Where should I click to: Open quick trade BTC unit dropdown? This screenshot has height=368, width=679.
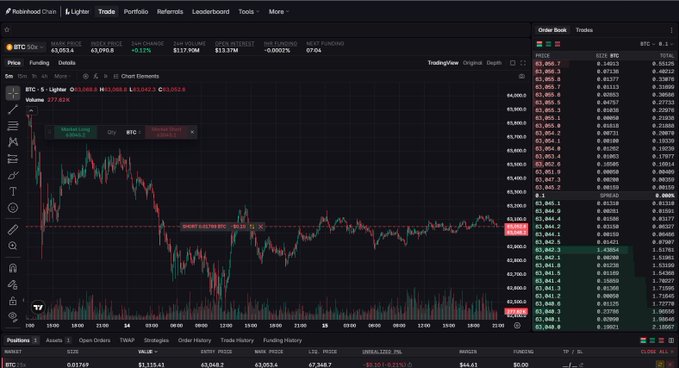pos(133,132)
